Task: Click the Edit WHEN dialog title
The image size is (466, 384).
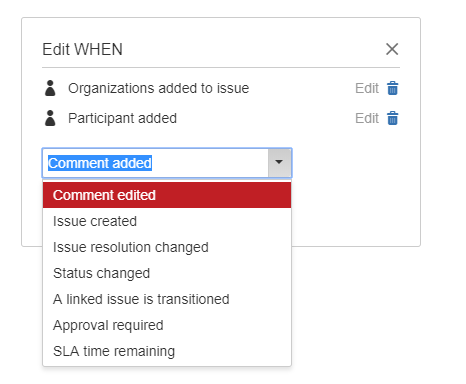Action: coord(82,49)
